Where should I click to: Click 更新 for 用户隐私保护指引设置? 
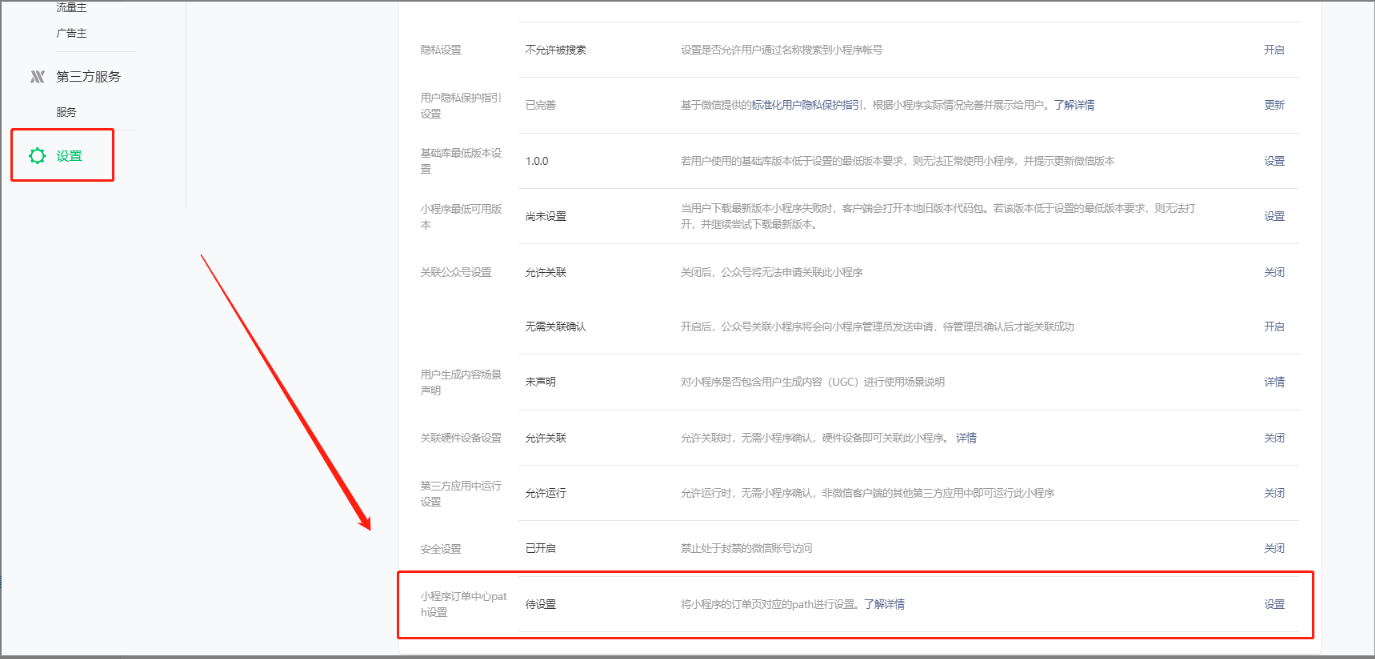(1274, 105)
